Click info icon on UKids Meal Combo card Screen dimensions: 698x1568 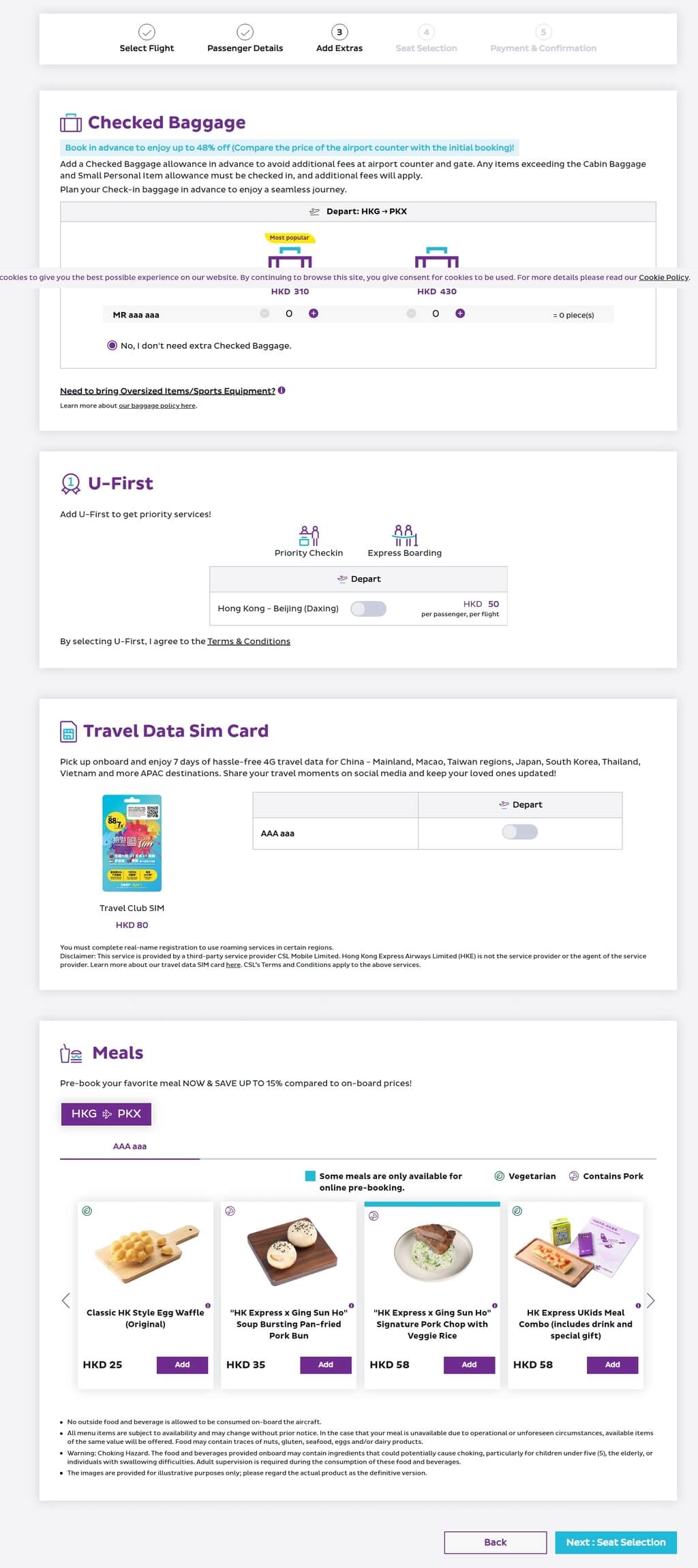pos(638,1306)
